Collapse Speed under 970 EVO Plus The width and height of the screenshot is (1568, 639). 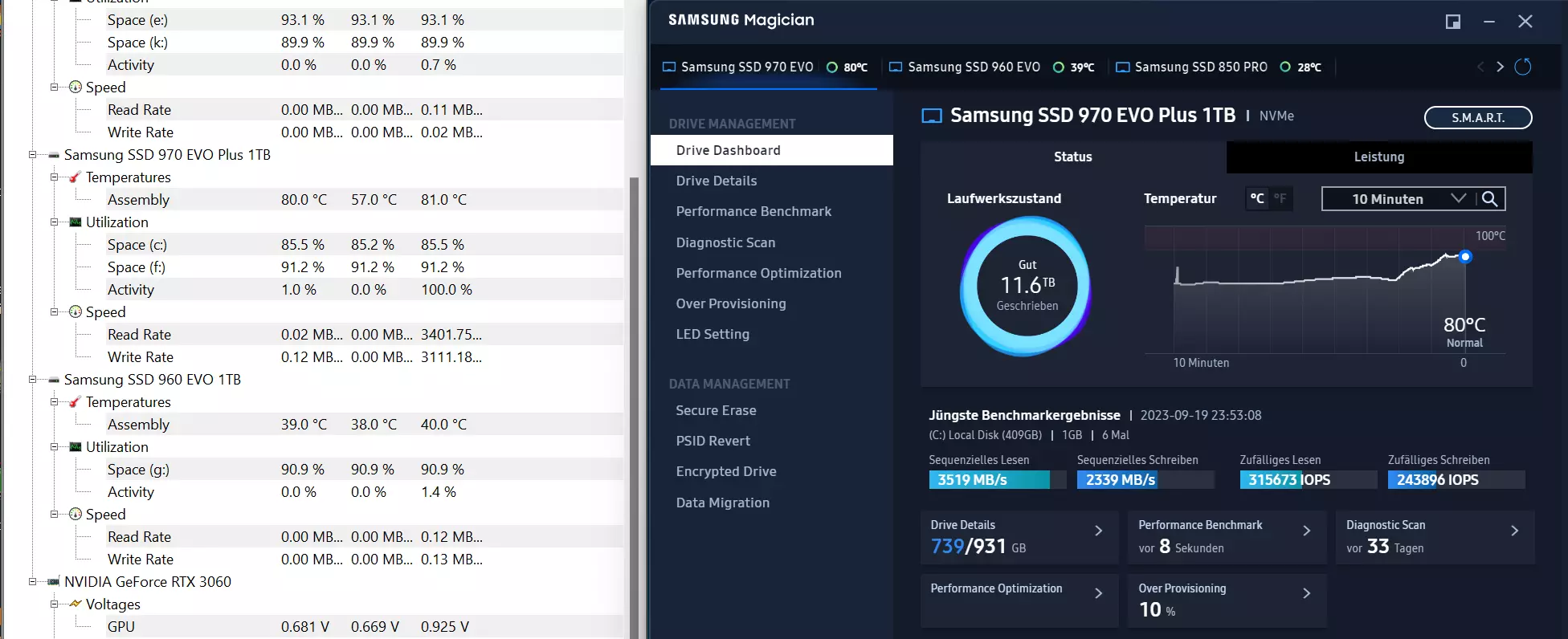[x=54, y=312]
